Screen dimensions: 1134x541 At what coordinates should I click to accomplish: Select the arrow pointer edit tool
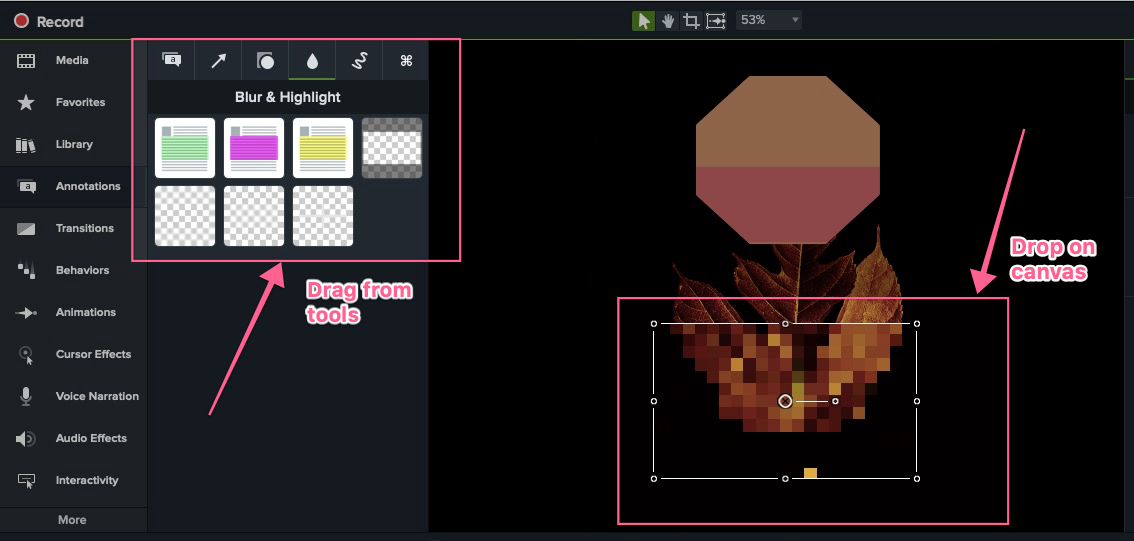(643, 21)
